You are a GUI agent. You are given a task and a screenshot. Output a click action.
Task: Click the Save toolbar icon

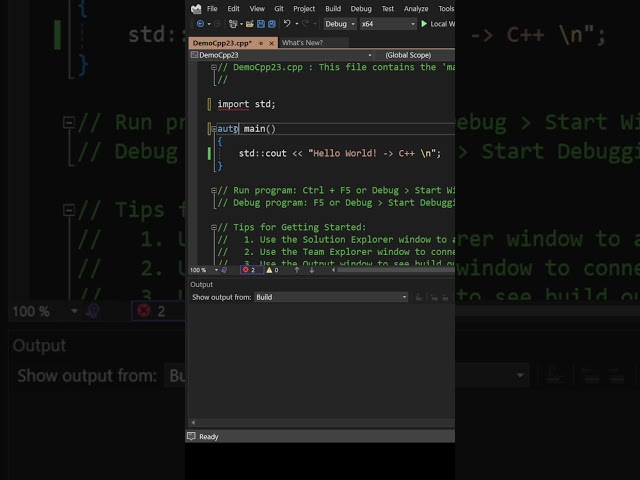pyautogui.click(x=261, y=24)
